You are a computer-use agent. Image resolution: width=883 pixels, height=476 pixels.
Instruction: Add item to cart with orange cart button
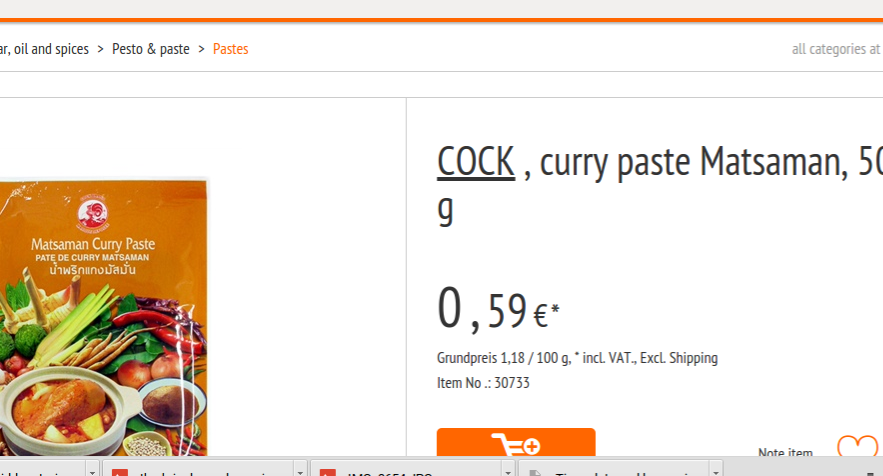pyautogui.click(x=516, y=442)
